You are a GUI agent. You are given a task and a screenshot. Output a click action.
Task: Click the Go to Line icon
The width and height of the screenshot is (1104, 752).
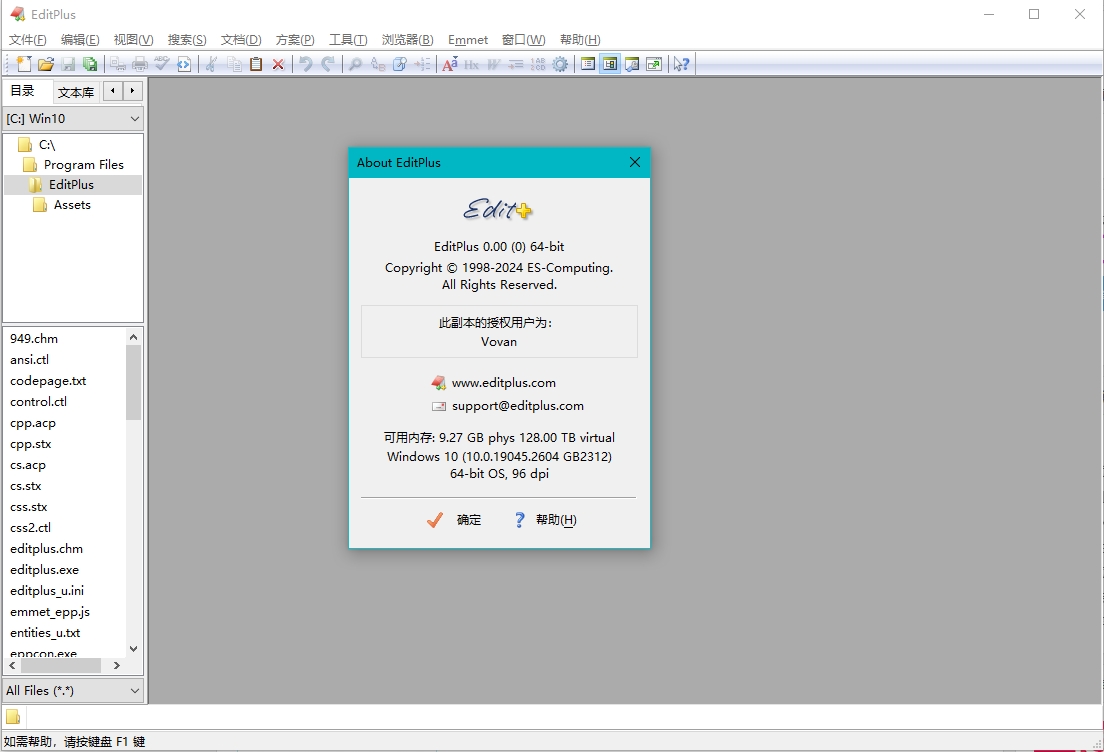point(422,64)
